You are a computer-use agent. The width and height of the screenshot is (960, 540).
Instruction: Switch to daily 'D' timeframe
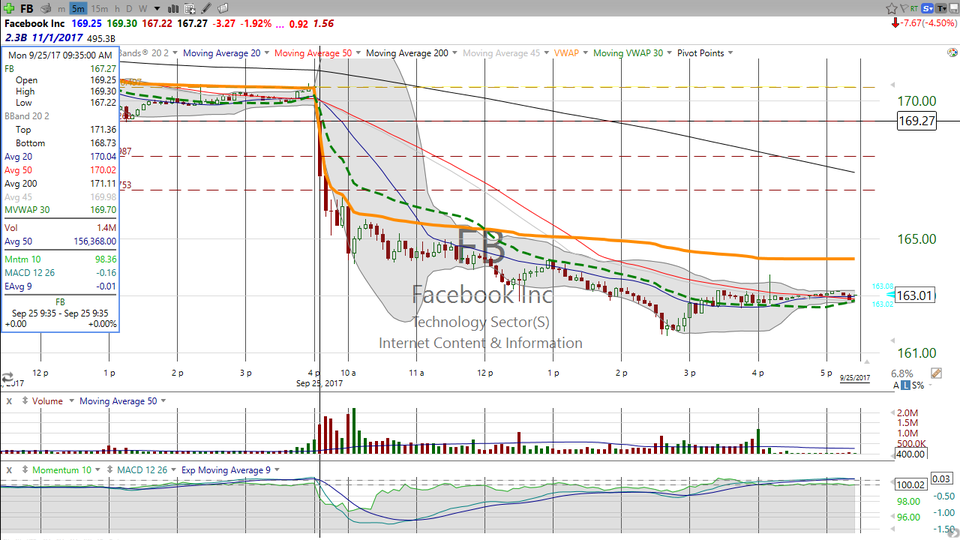pyautogui.click(x=129, y=9)
